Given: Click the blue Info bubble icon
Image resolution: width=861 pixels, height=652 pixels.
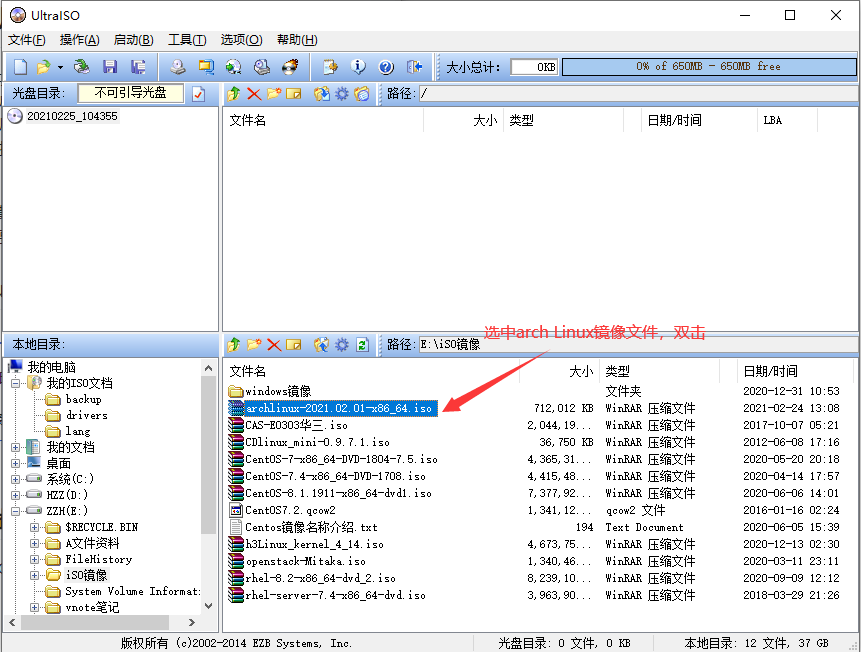Looking at the screenshot, I should 358,67.
